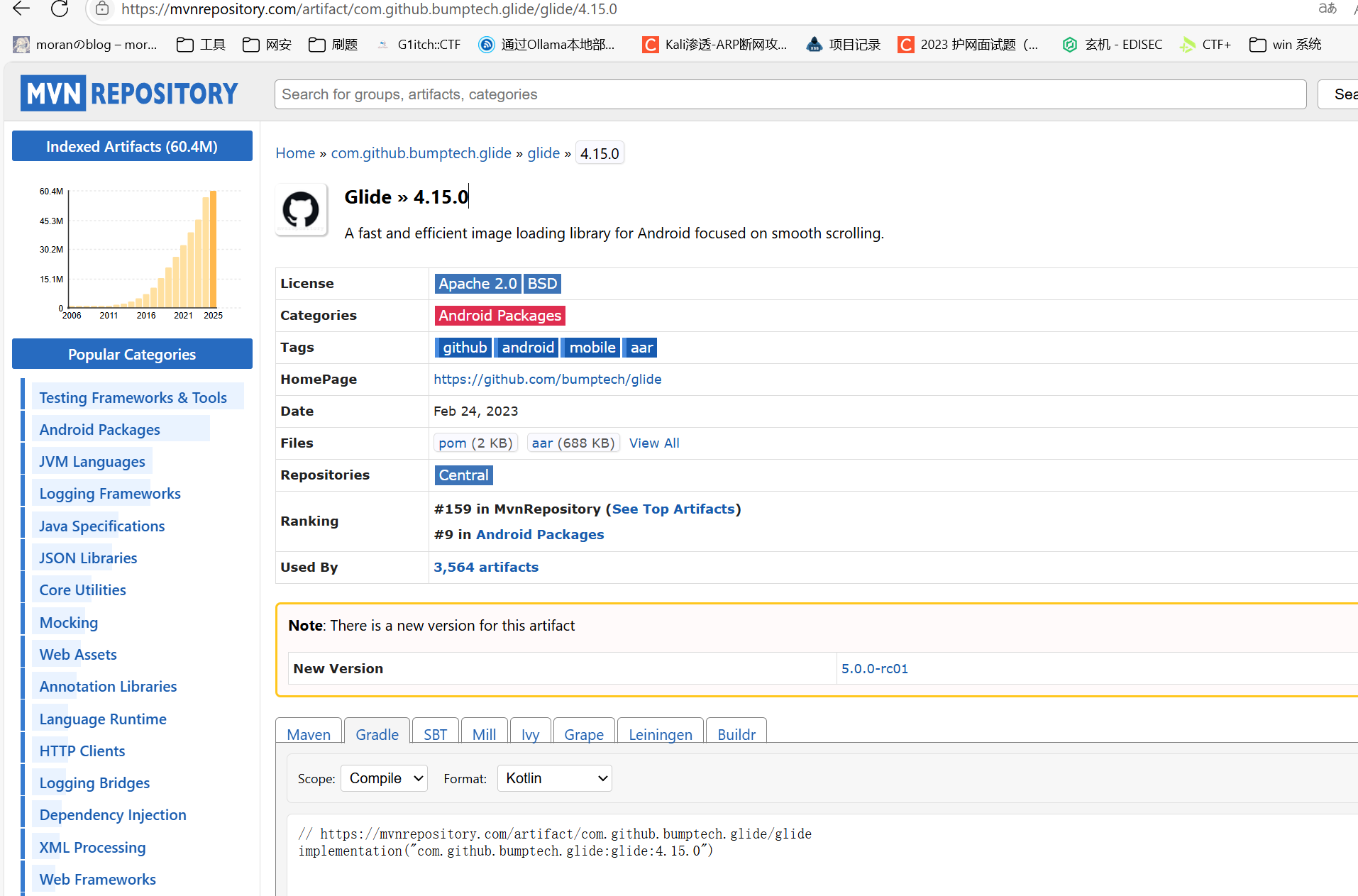This screenshot has width=1358, height=896.
Task: Click the aar tag
Action: pos(641,348)
